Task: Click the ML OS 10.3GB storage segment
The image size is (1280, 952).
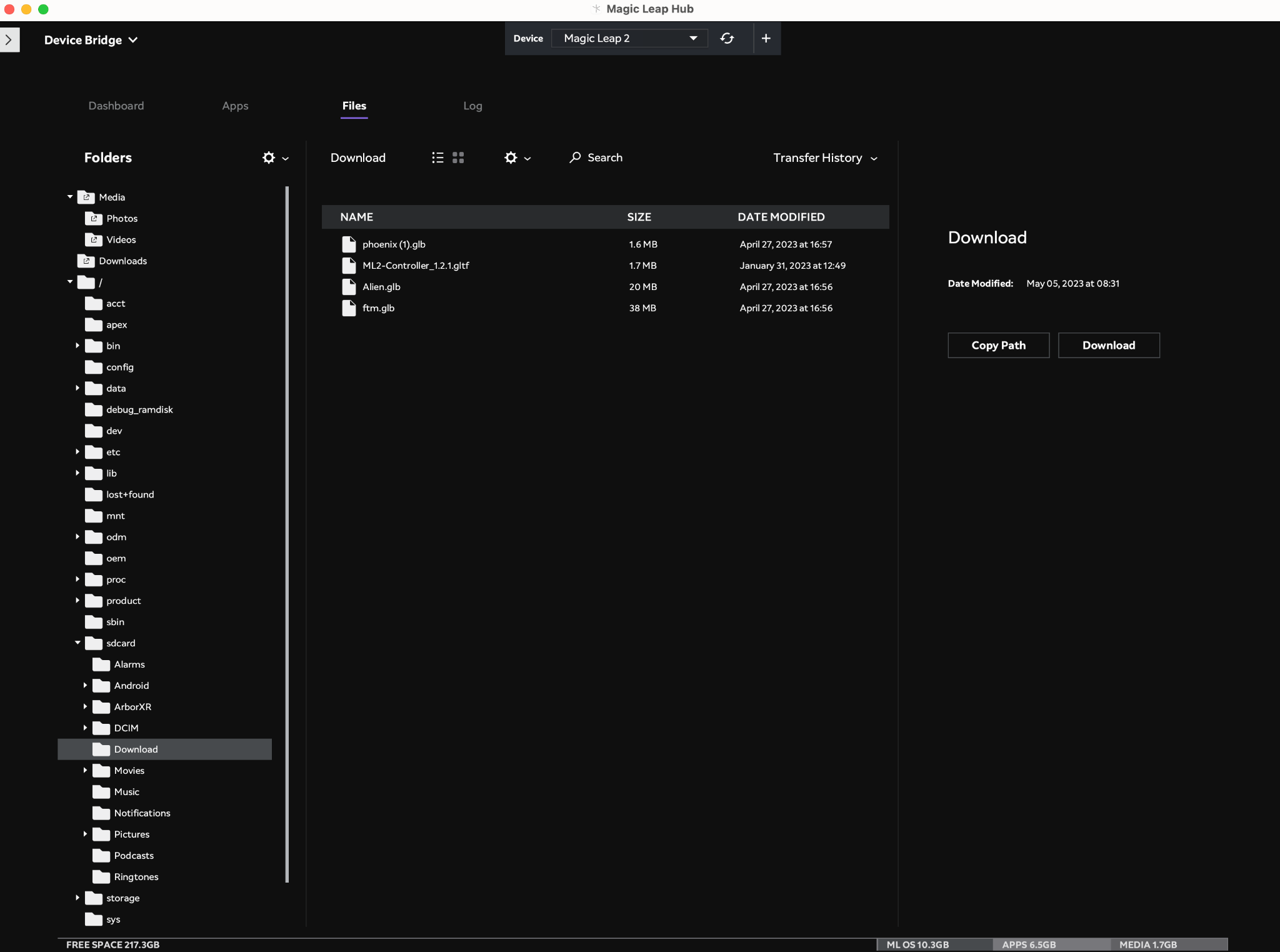Action: [934, 944]
